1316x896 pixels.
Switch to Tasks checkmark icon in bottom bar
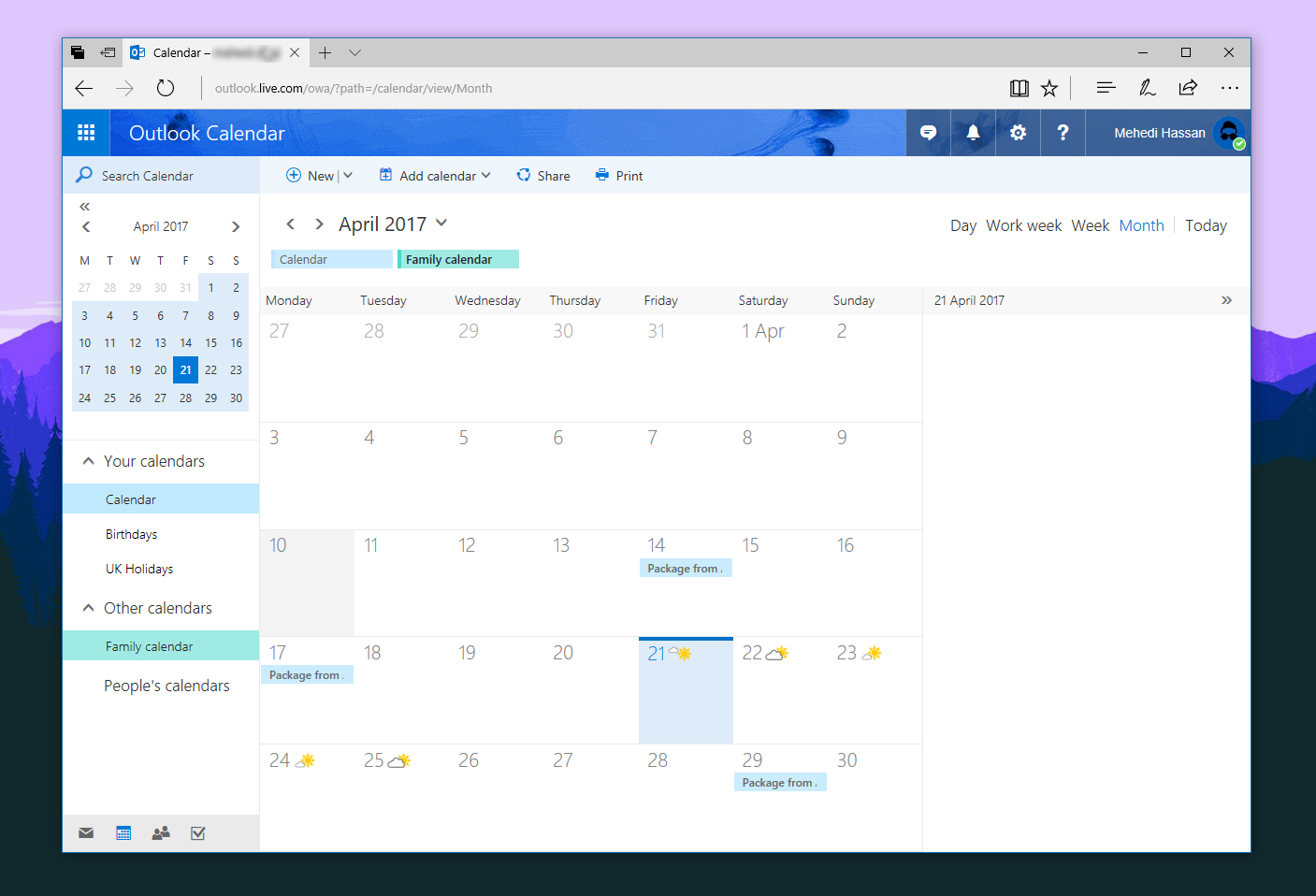point(198,833)
